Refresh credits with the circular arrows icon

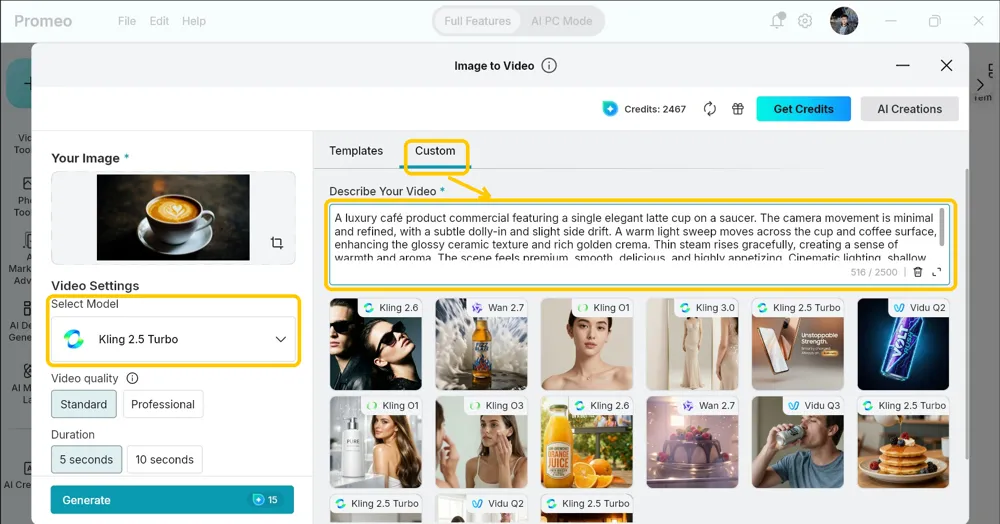pyautogui.click(x=709, y=109)
